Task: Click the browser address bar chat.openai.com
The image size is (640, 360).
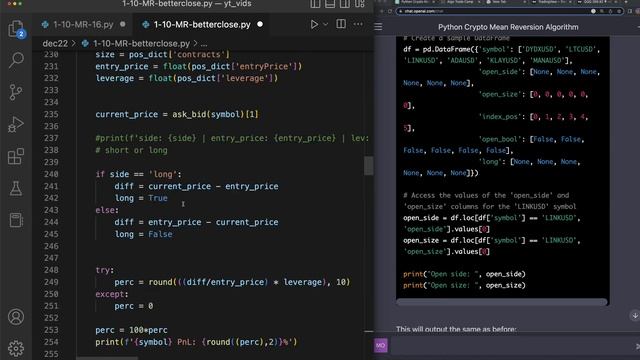Action: (510, 11)
